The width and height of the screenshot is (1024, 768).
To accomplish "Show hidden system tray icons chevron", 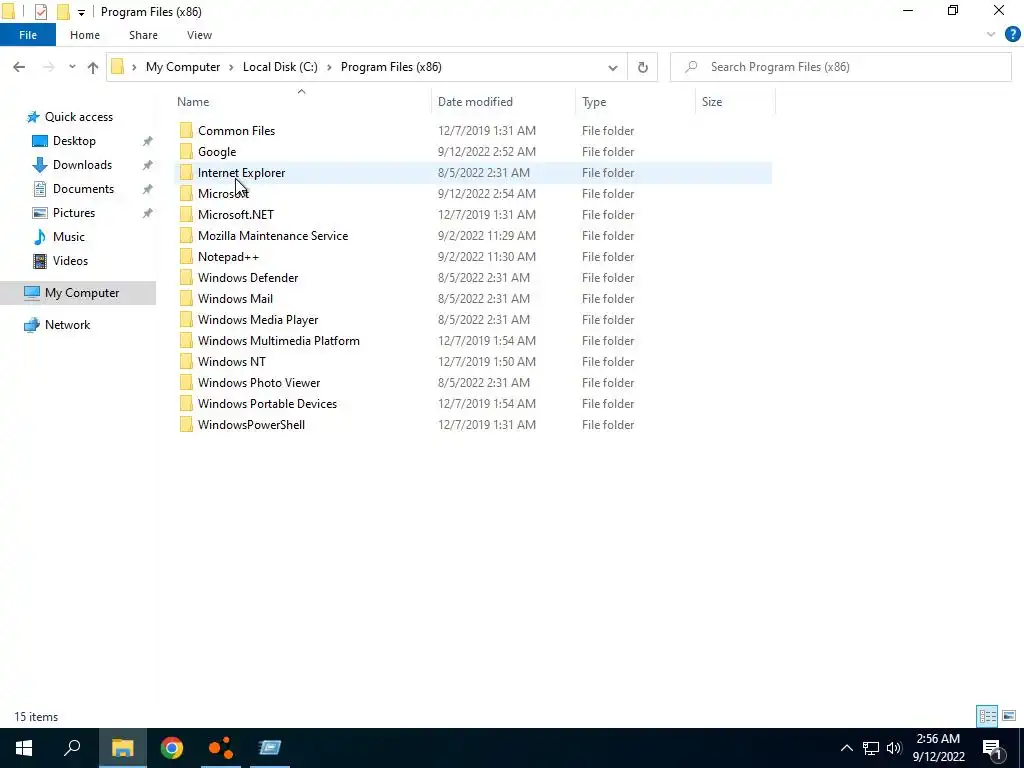I will point(846,748).
